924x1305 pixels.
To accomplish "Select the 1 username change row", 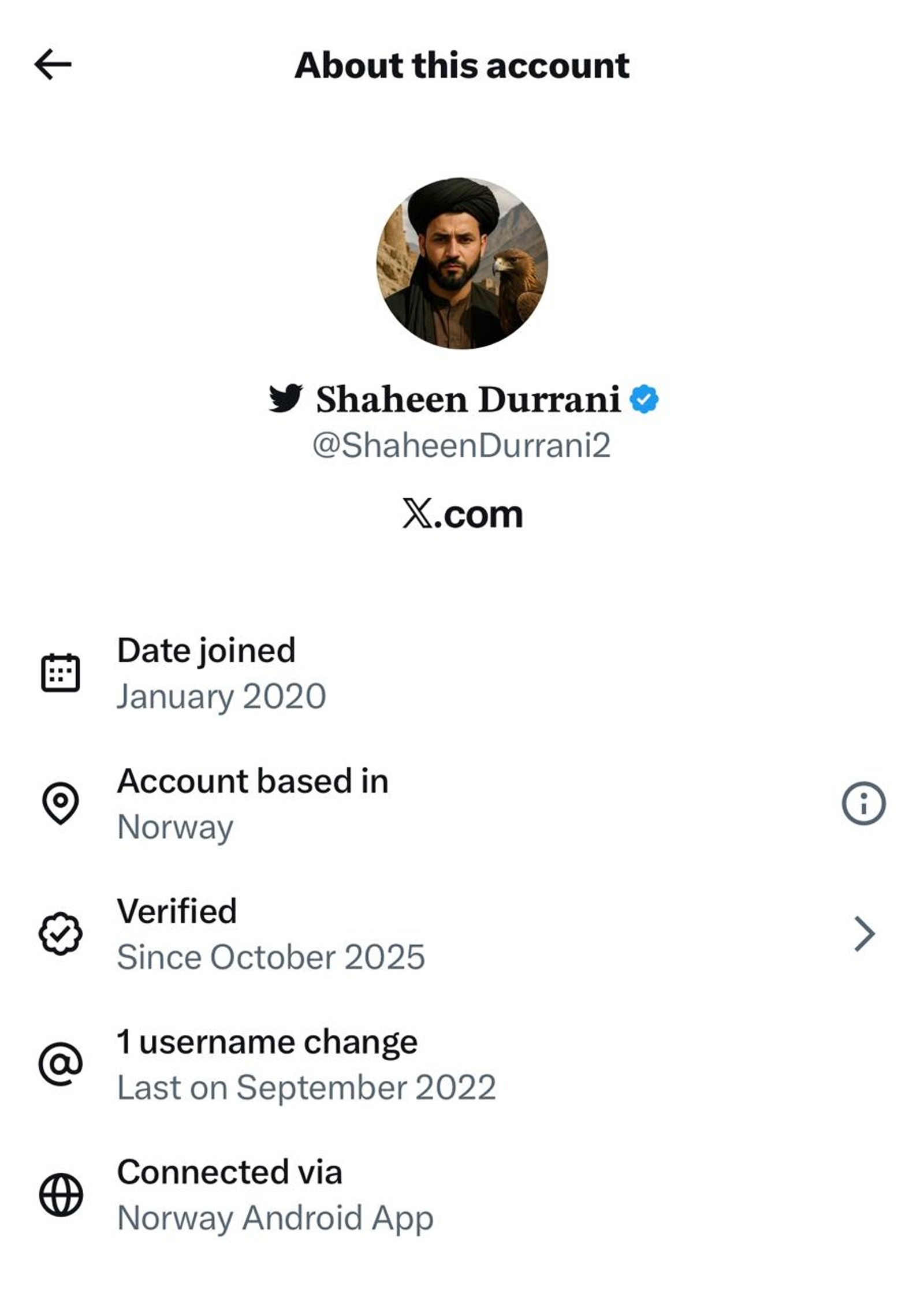I will (x=462, y=1064).
